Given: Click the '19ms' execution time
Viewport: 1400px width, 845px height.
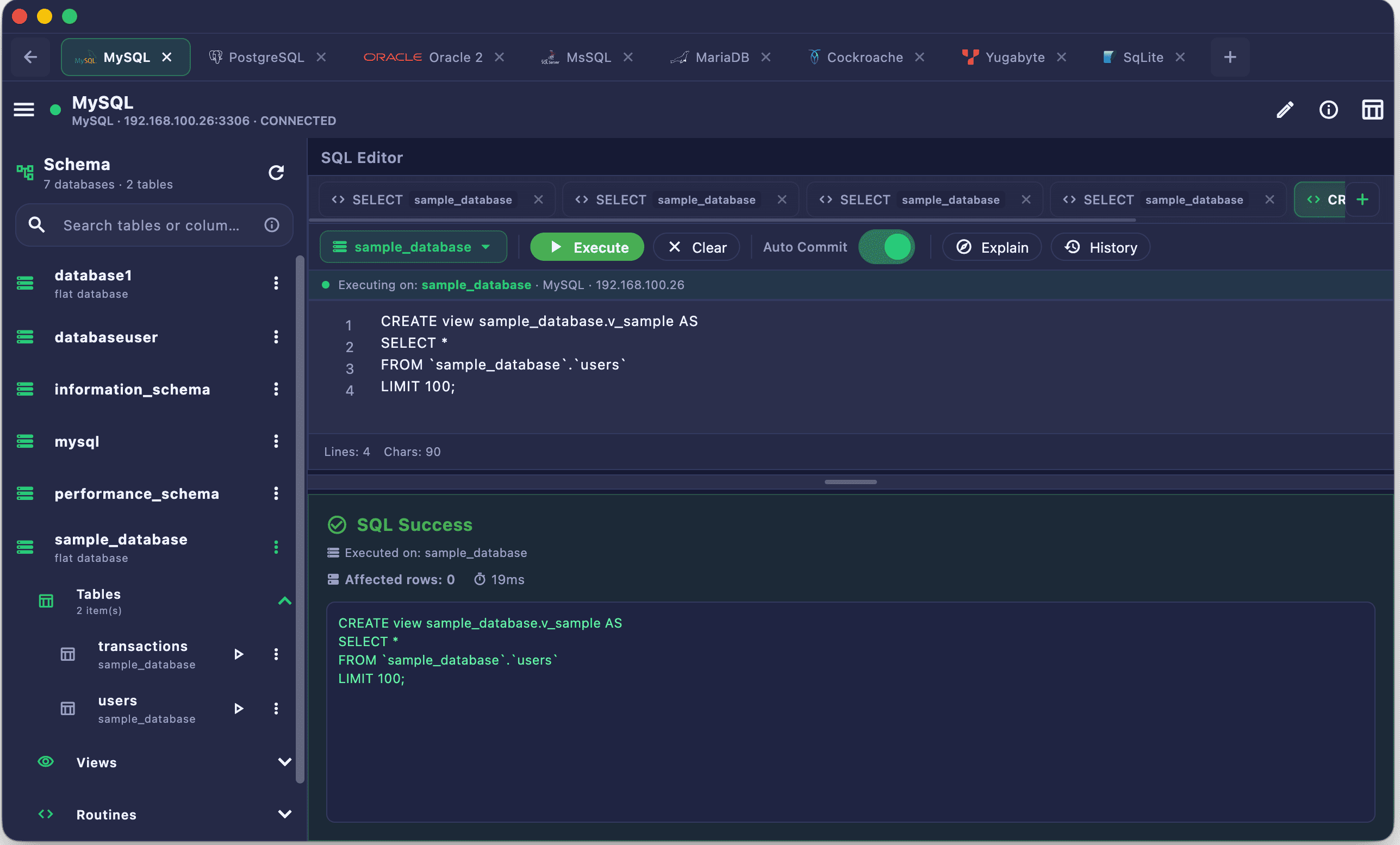Looking at the screenshot, I should coord(507,579).
